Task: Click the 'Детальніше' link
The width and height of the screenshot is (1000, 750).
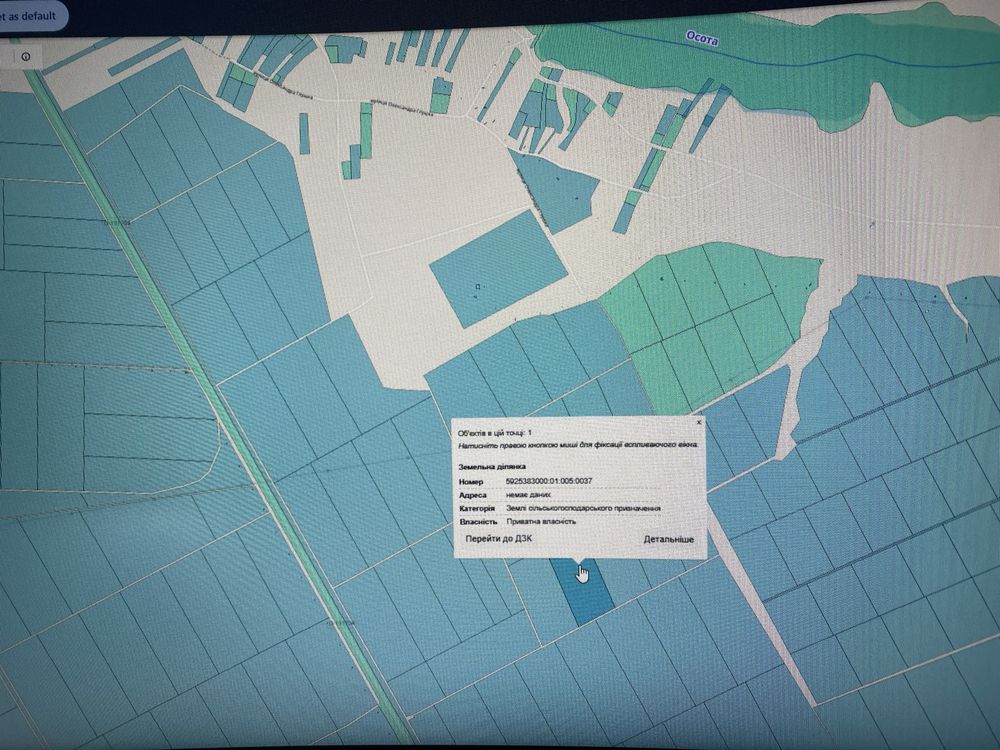Action: pyautogui.click(x=668, y=539)
